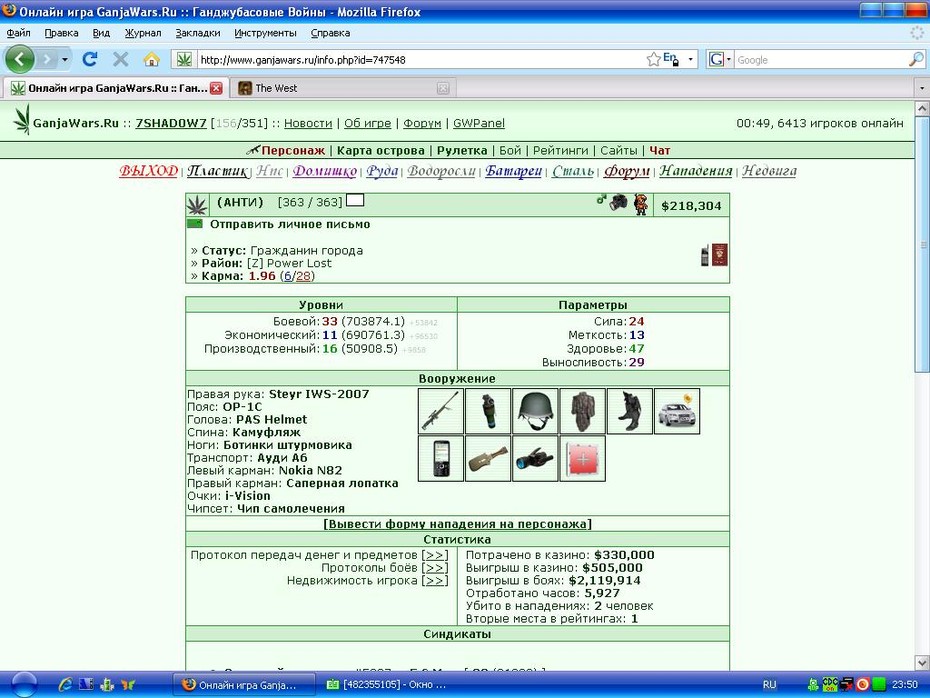Reload page with Firefox refresh icon
Image resolution: width=930 pixels, height=698 pixels.
[x=90, y=59]
